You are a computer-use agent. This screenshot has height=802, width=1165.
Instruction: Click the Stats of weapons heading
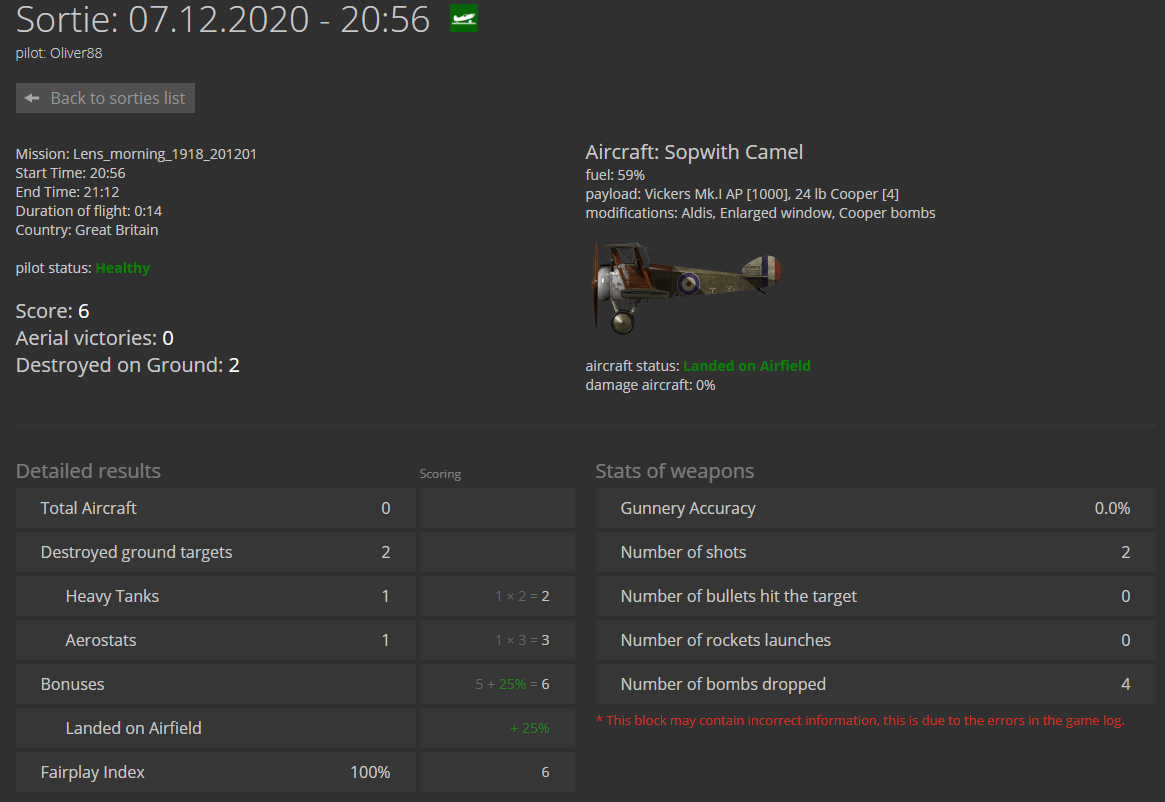[x=675, y=470]
